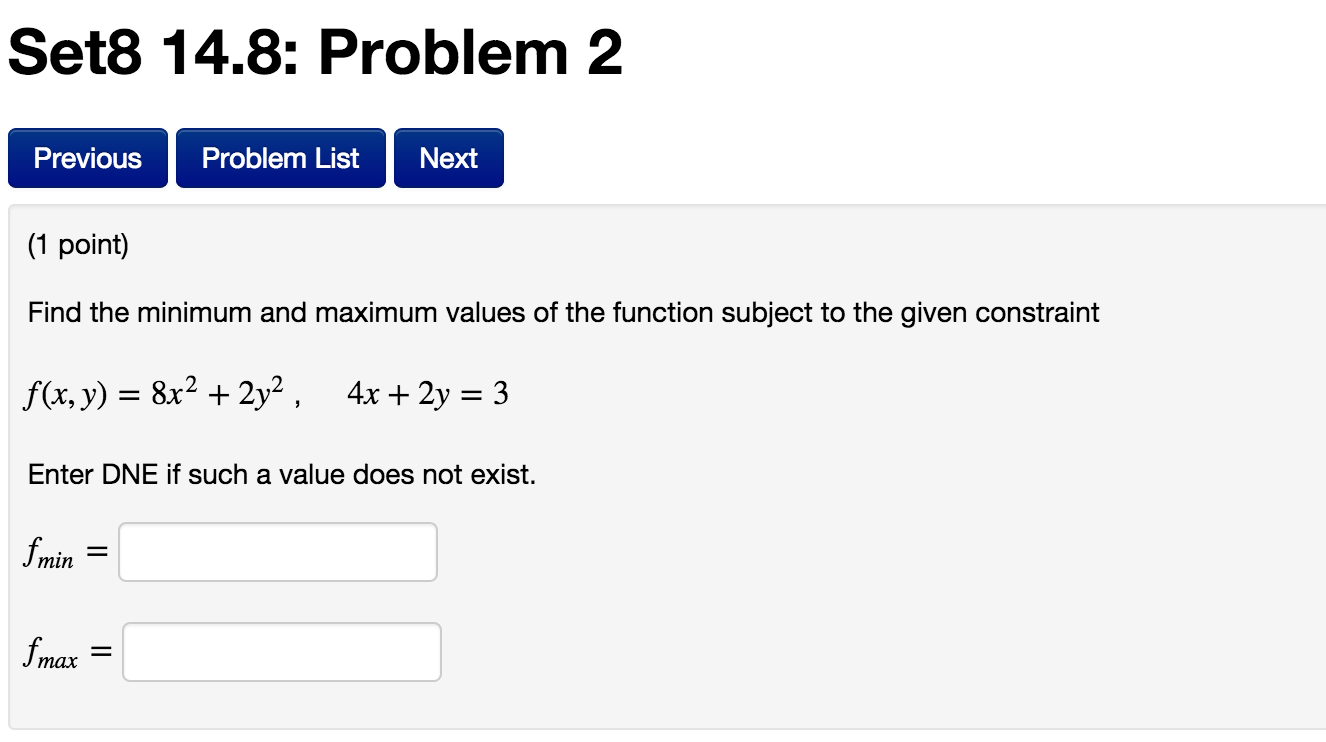
Task: Click the "(1 point)" label
Action: [x=79, y=246]
